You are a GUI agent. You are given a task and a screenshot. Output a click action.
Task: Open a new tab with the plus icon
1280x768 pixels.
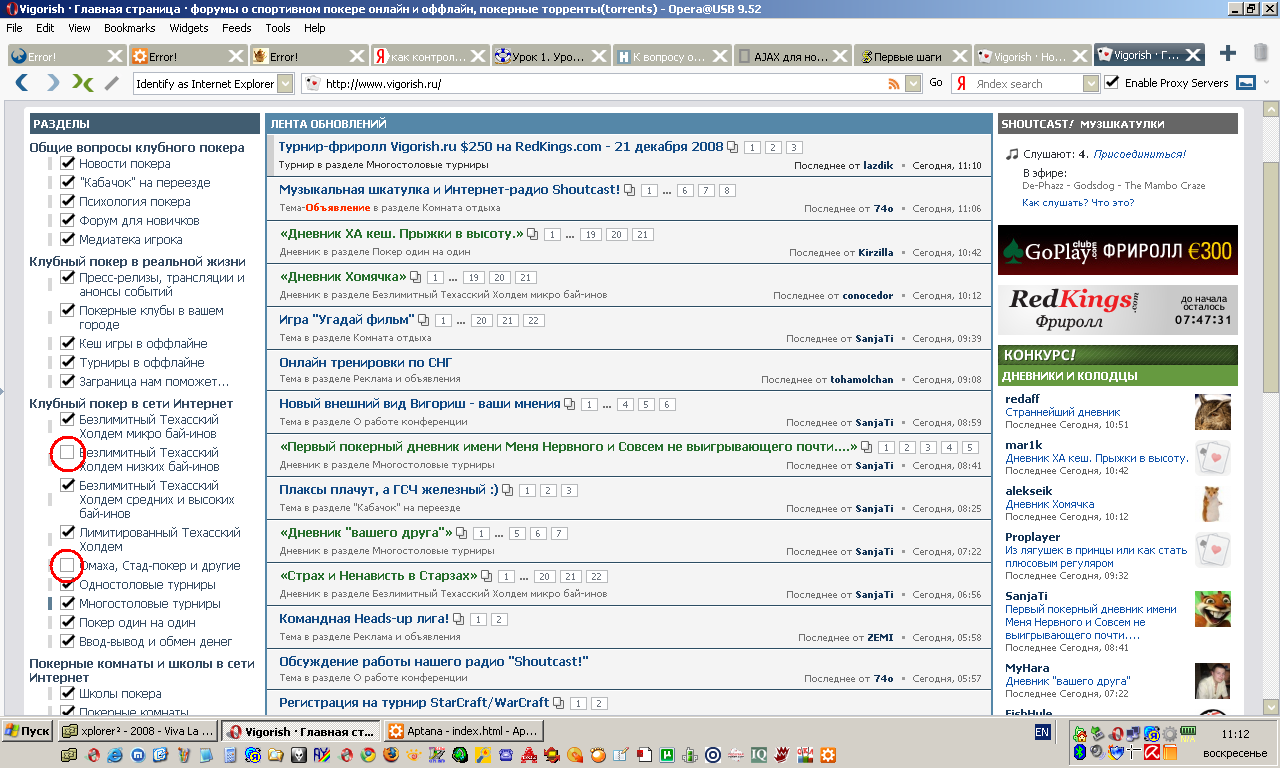click(x=1228, y=54)
